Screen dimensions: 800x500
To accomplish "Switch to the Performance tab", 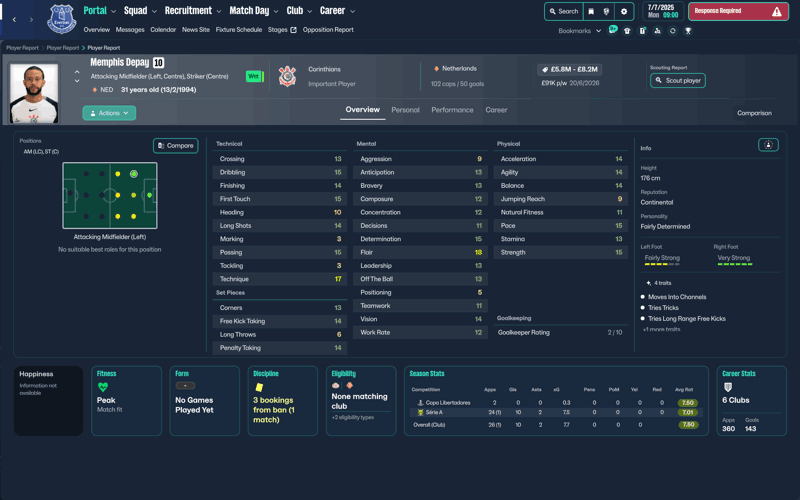I will pyautogui.click(x=452, y=110).
